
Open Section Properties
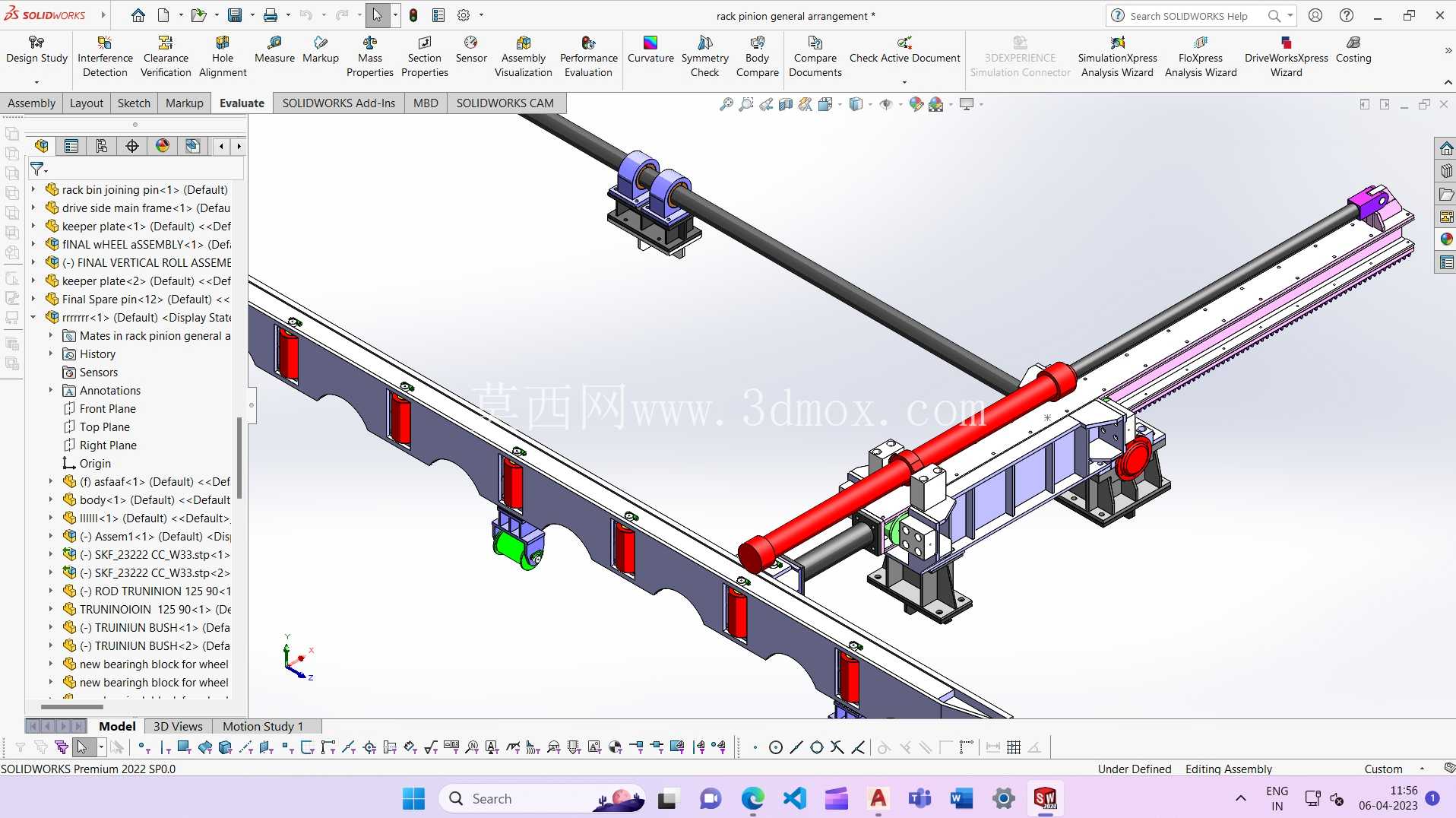tap(424, 57)
